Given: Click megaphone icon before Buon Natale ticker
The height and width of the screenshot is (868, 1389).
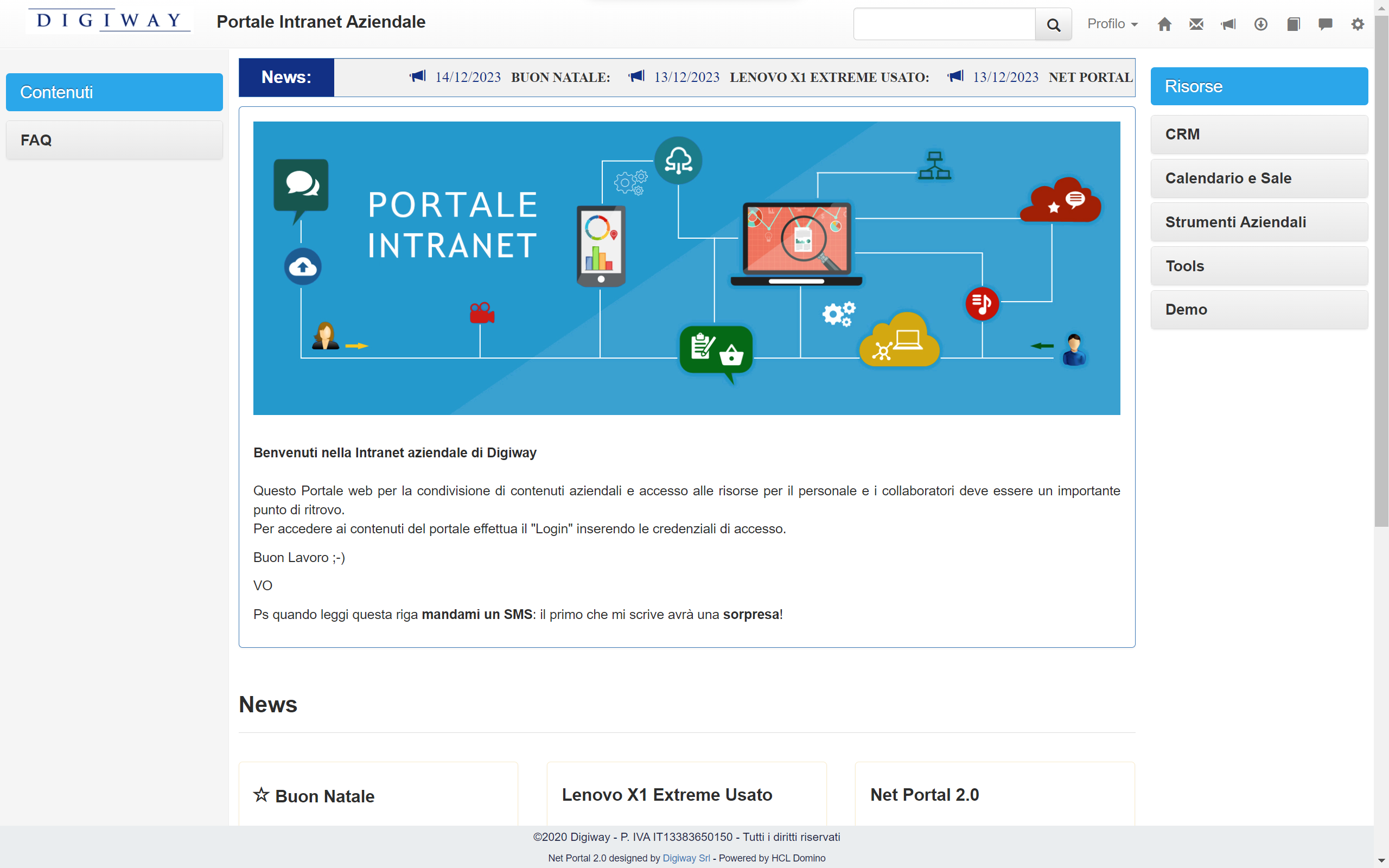Looking at the screenshot, I should 417,76.
